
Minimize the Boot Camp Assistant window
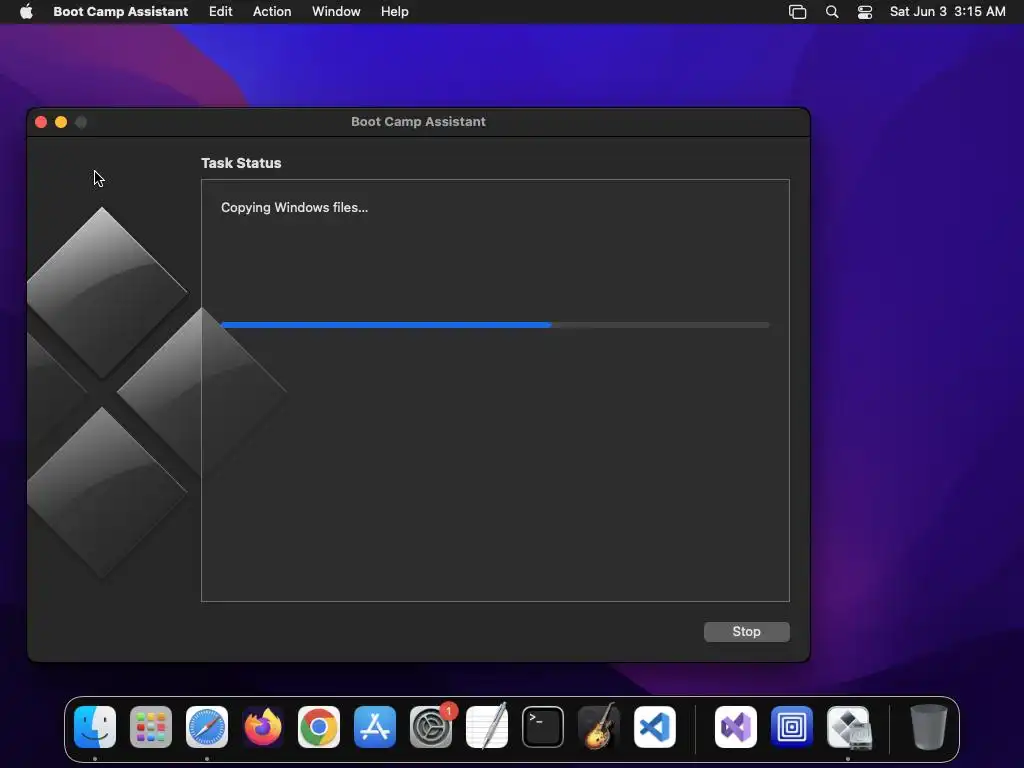61,122
